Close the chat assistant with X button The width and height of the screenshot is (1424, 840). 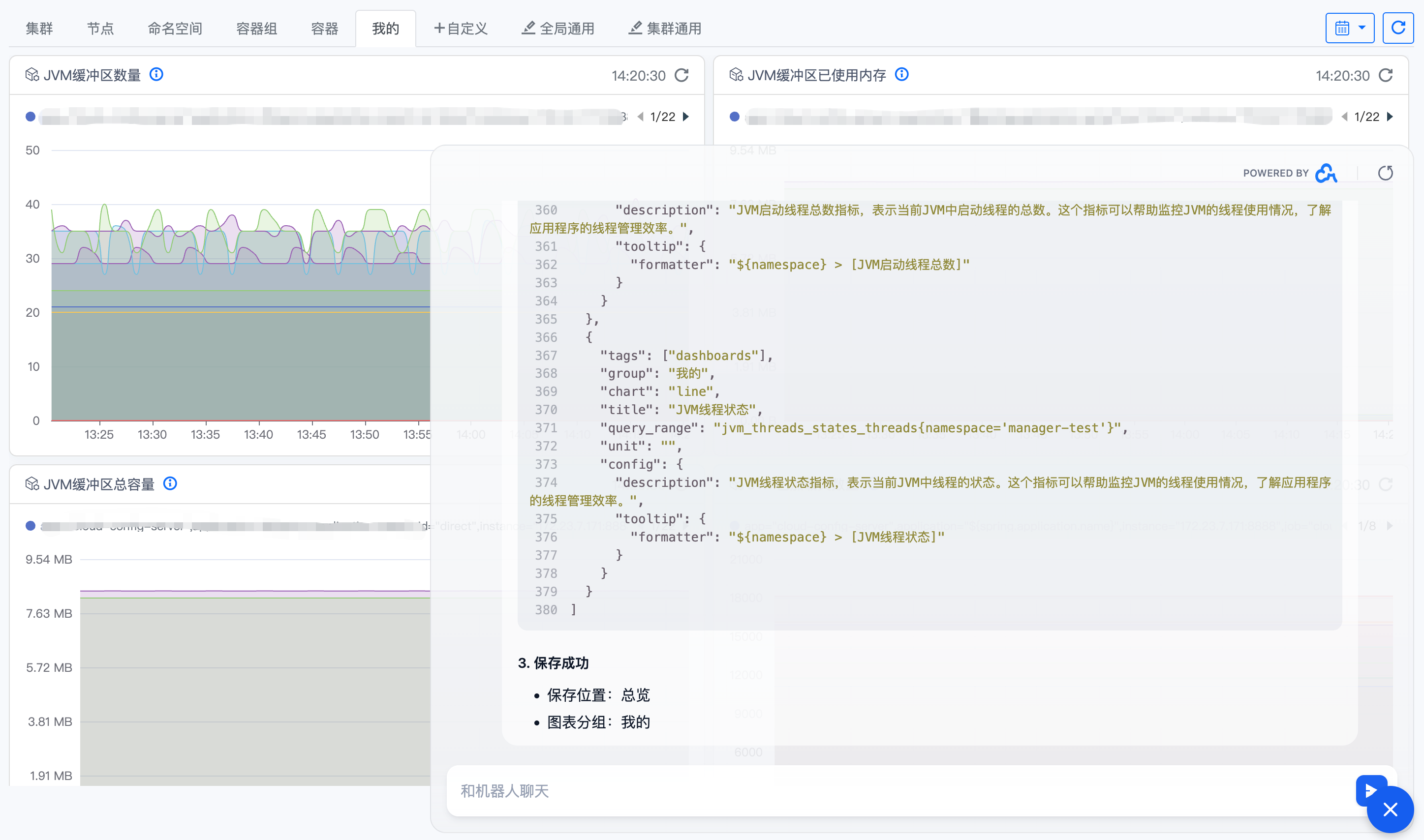1390,810
